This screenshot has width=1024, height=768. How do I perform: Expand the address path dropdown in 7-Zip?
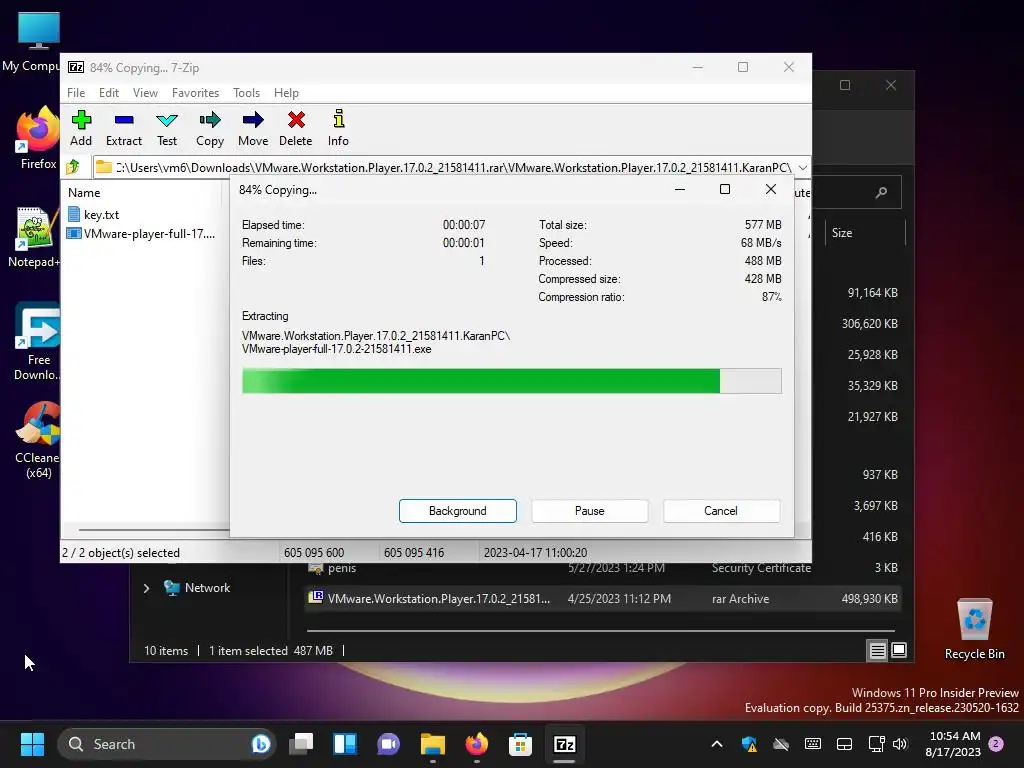[803, 167]
